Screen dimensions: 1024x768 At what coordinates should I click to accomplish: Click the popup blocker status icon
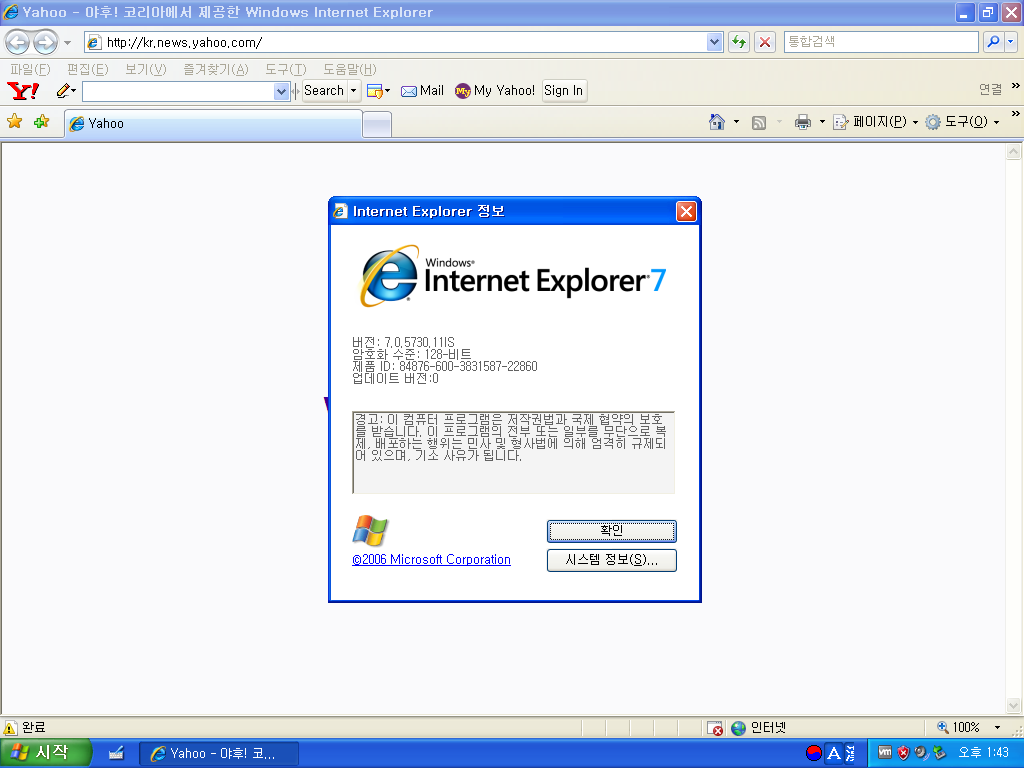715,728
